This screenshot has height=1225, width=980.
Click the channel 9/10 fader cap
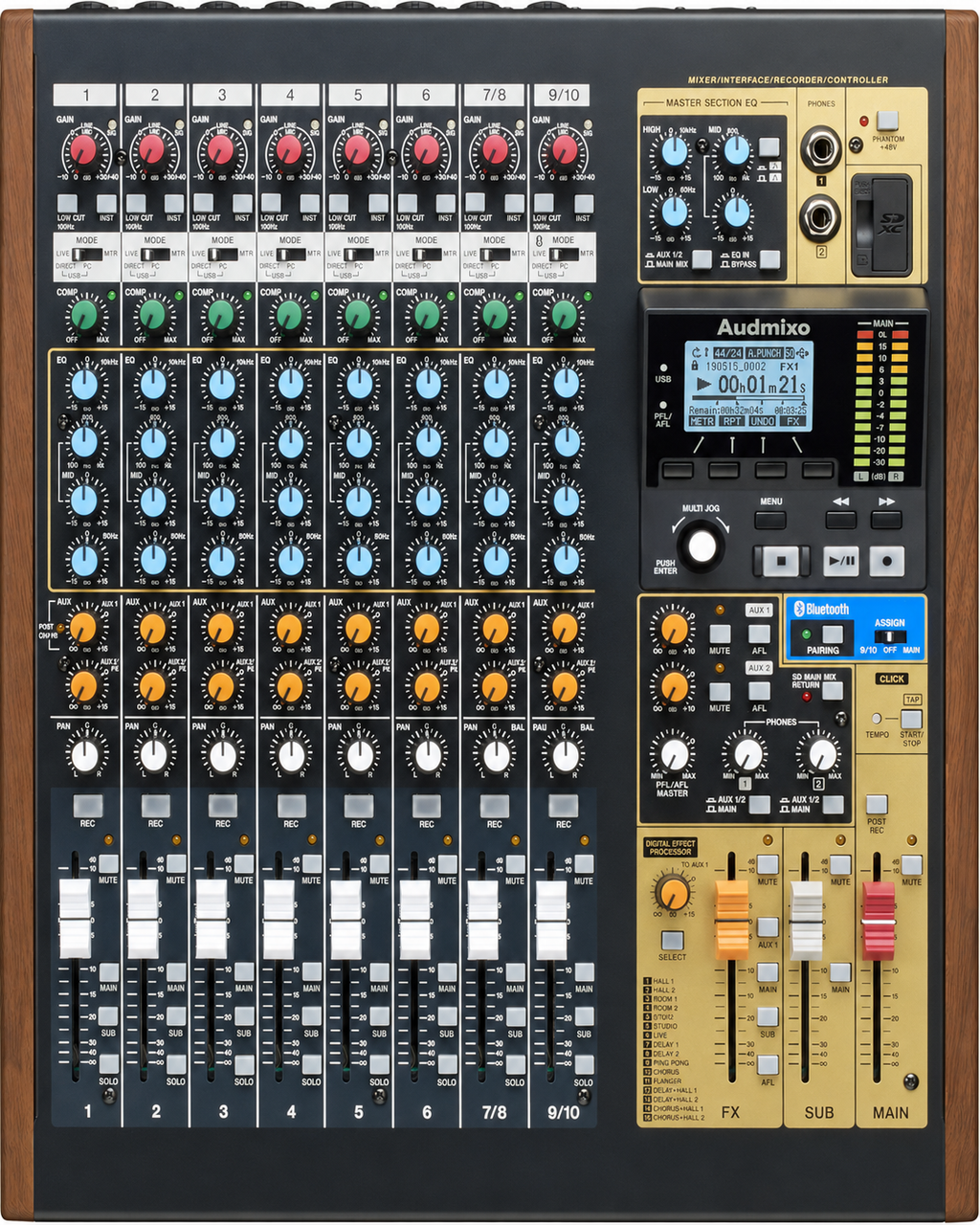tap(551, 919)
